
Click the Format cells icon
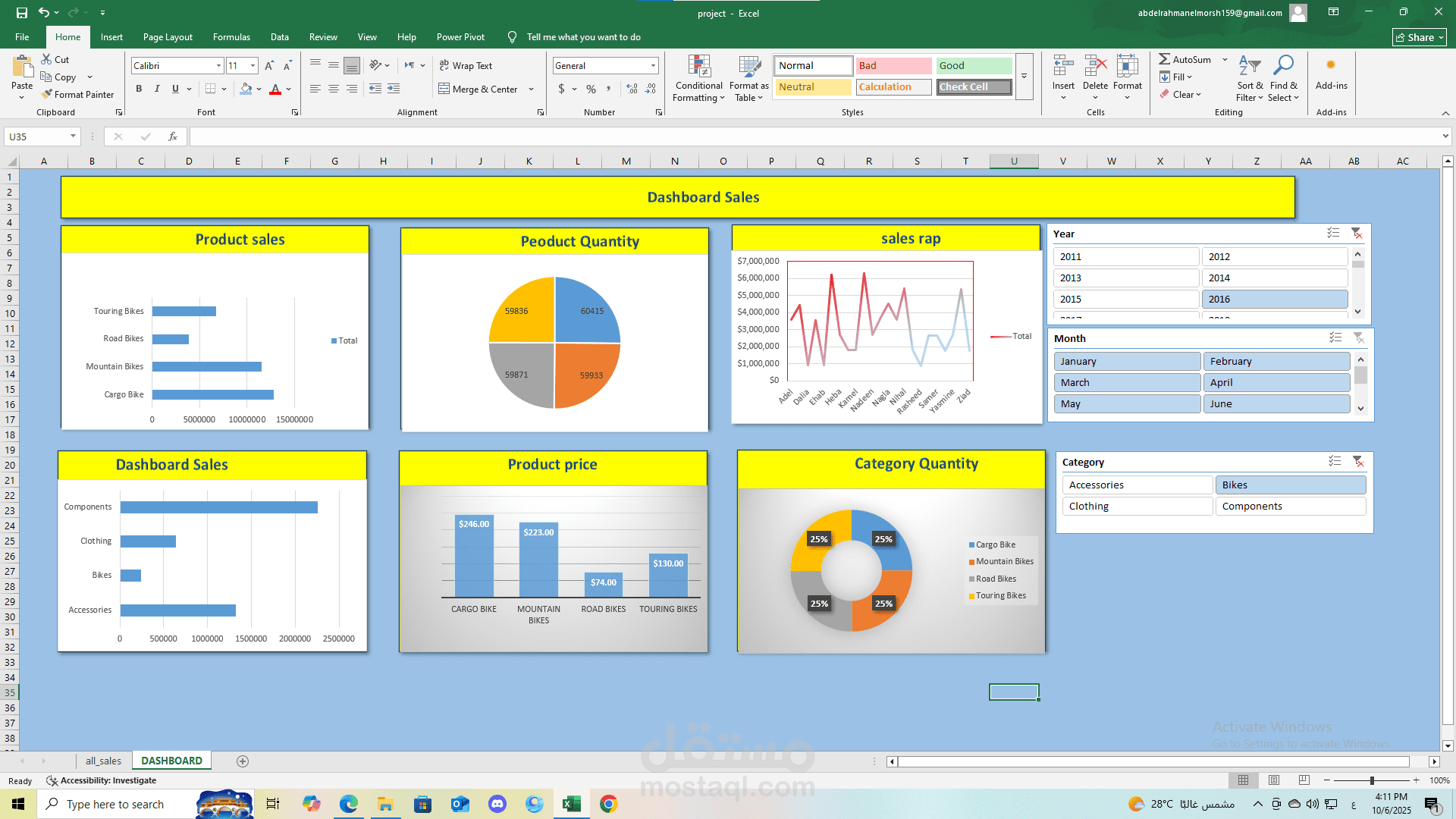(x=1127, y=67)
